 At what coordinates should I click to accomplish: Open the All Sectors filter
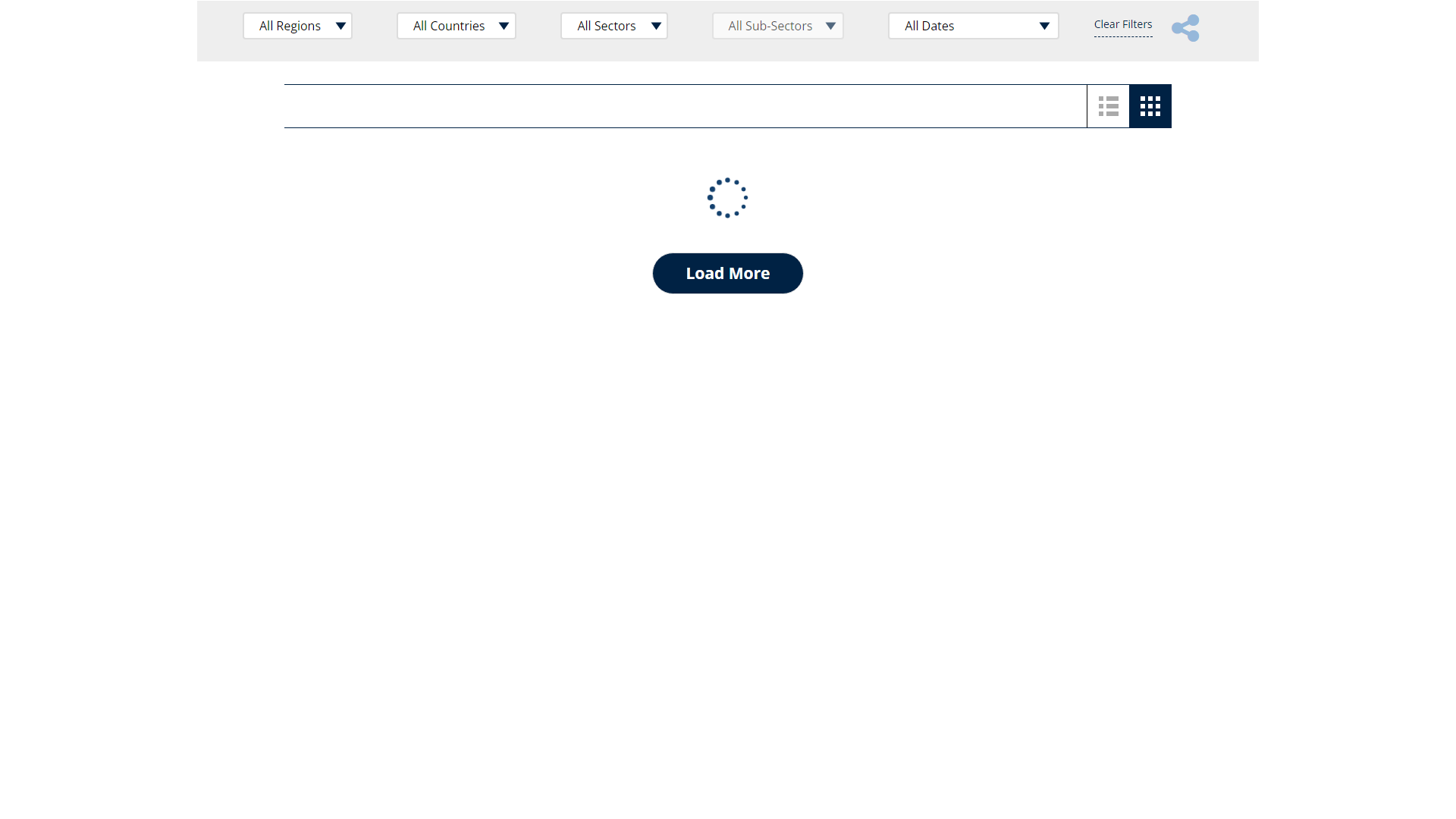[x=606, y=26]
